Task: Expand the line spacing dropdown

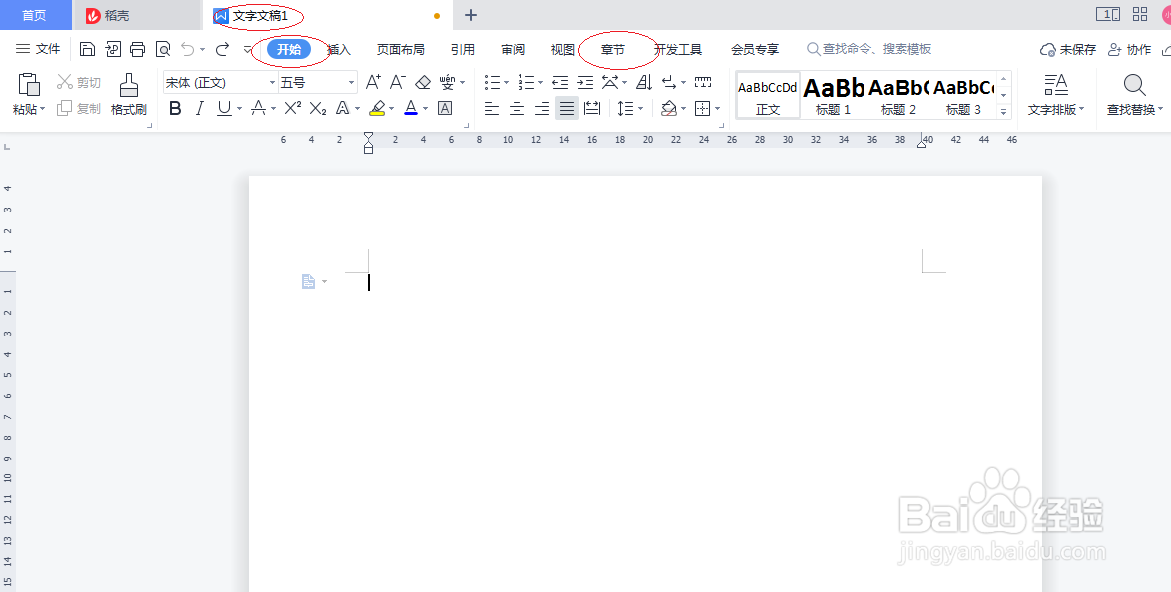Action: coord(640,109)
